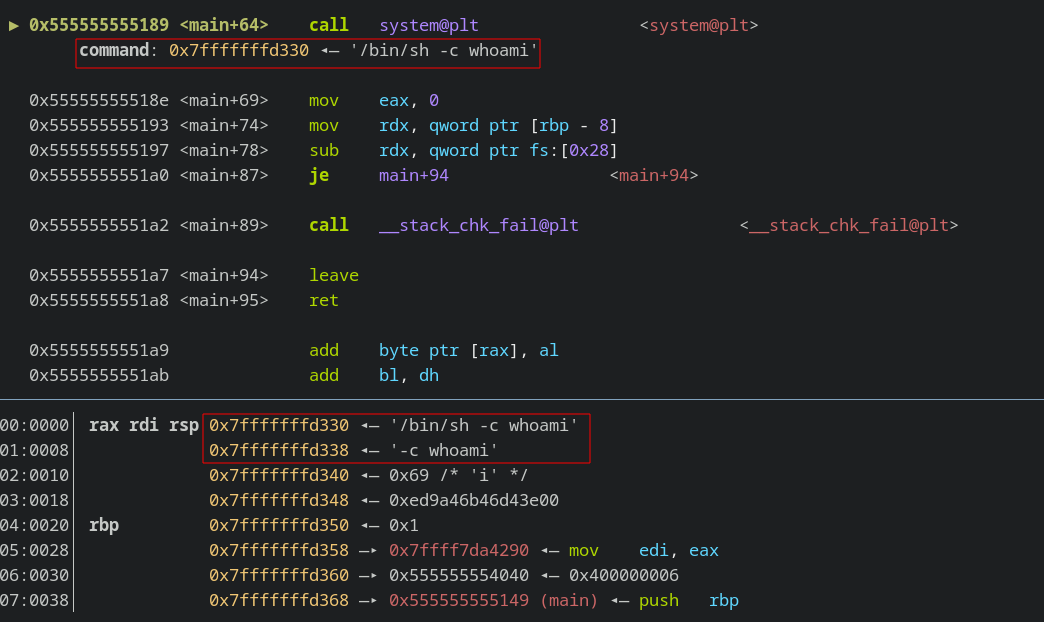Click canary value 0xed9a46b46d43e00
The image size is (1044, 622).
click(473, 501)
